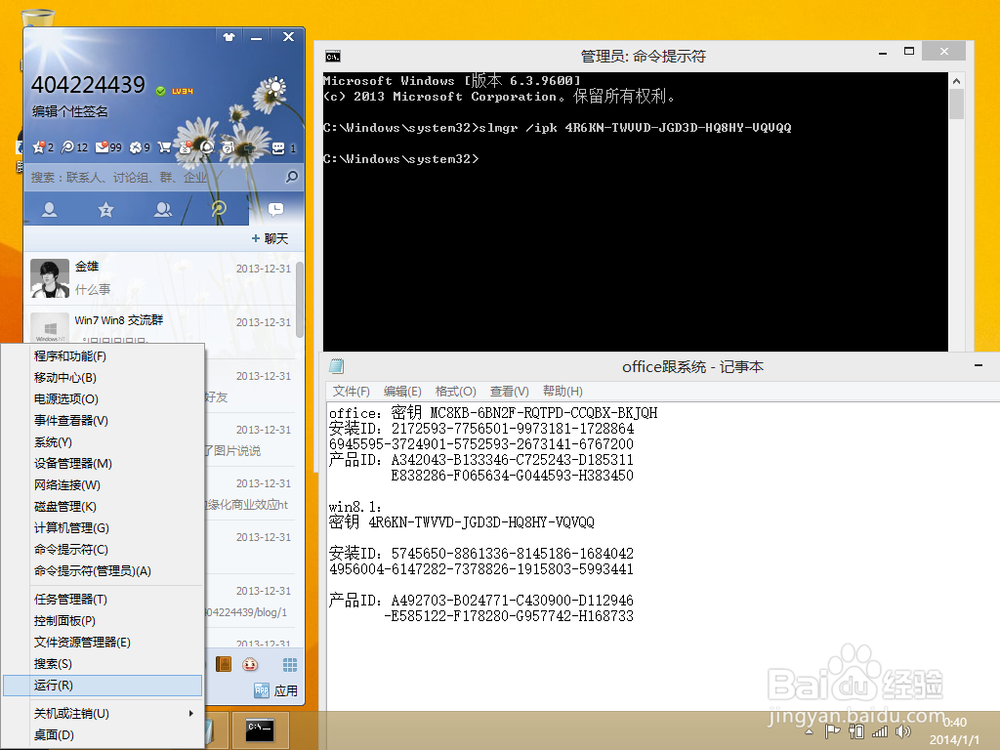The image size is (1000, 750).
Task: Open the app grid icon in QQ
Action: [290, 665]
